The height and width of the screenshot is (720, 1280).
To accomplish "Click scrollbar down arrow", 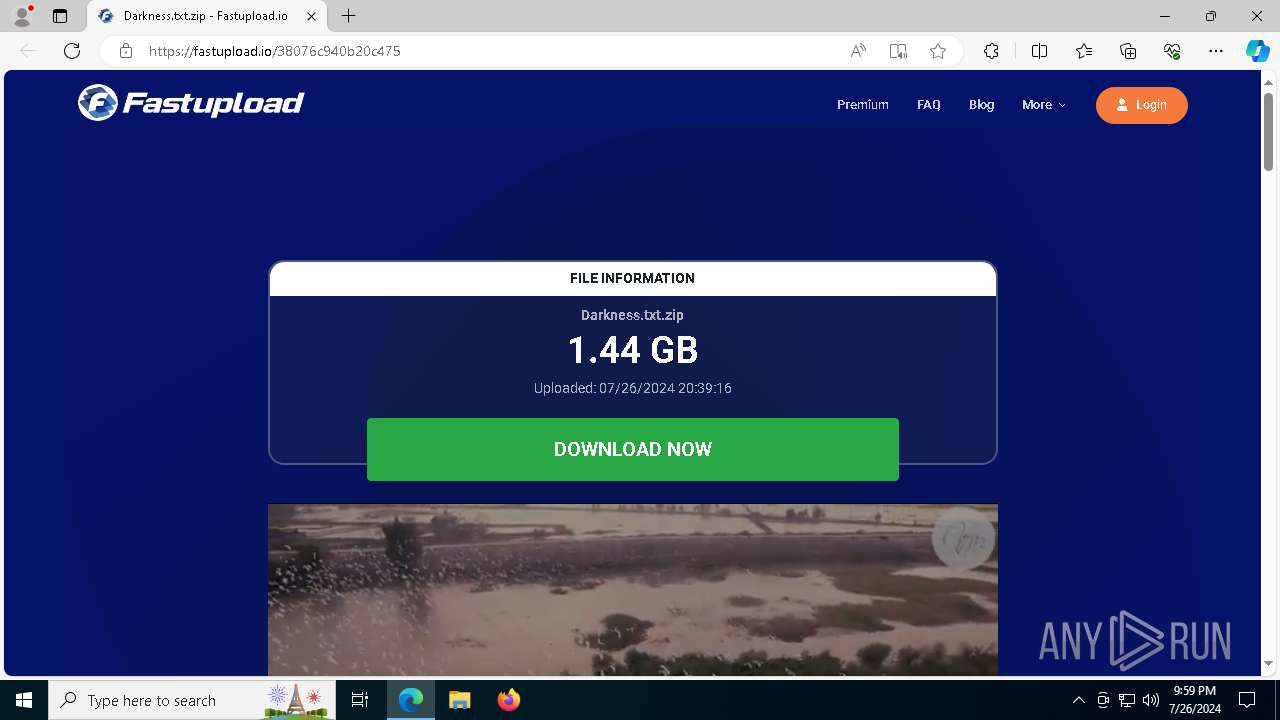I will (1268, 663).
